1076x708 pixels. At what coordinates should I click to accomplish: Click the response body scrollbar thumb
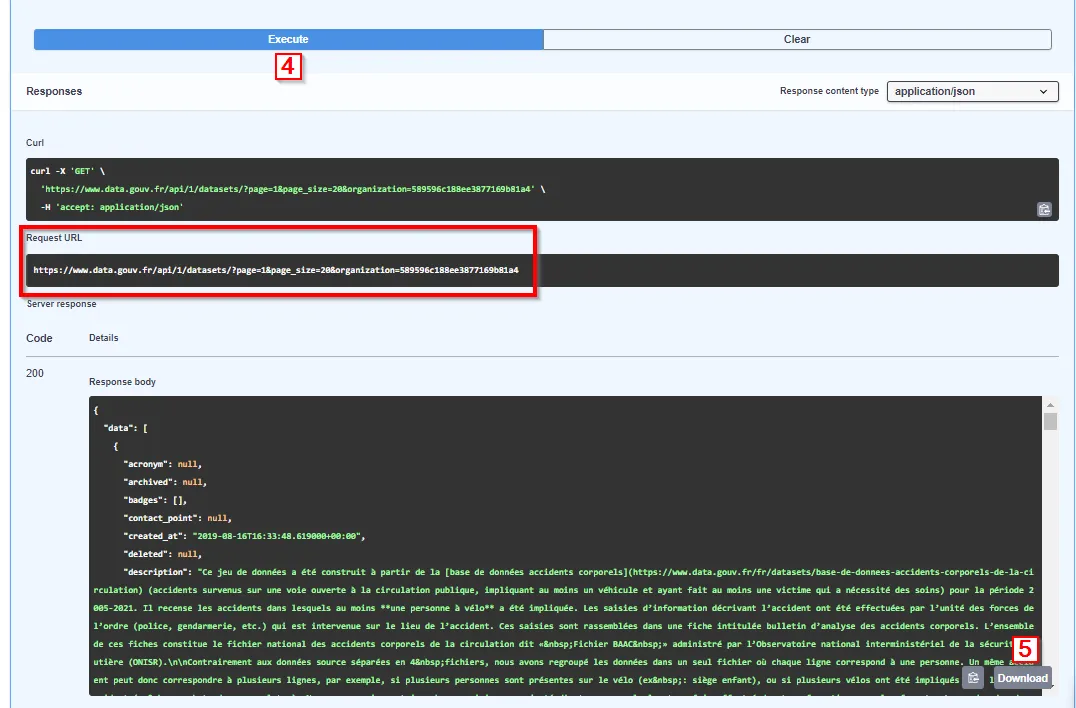pos(1050,421)
